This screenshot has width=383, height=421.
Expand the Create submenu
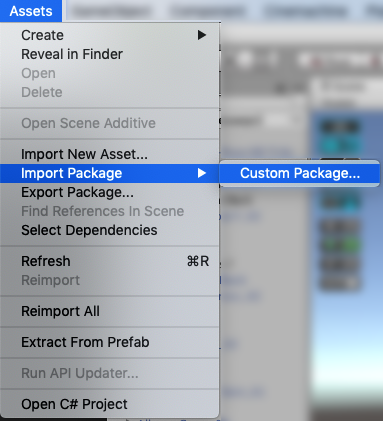click(x=110, y=35)
